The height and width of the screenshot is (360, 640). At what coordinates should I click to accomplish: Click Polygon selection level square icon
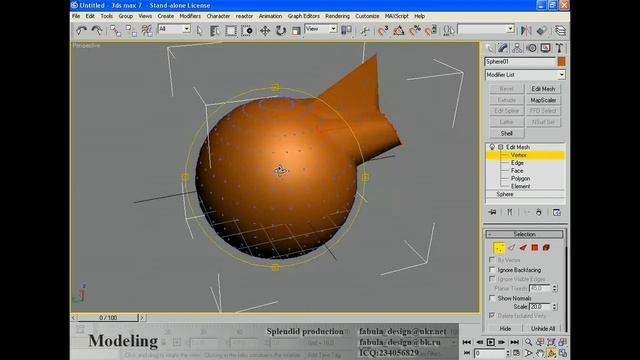click(535, 248)
